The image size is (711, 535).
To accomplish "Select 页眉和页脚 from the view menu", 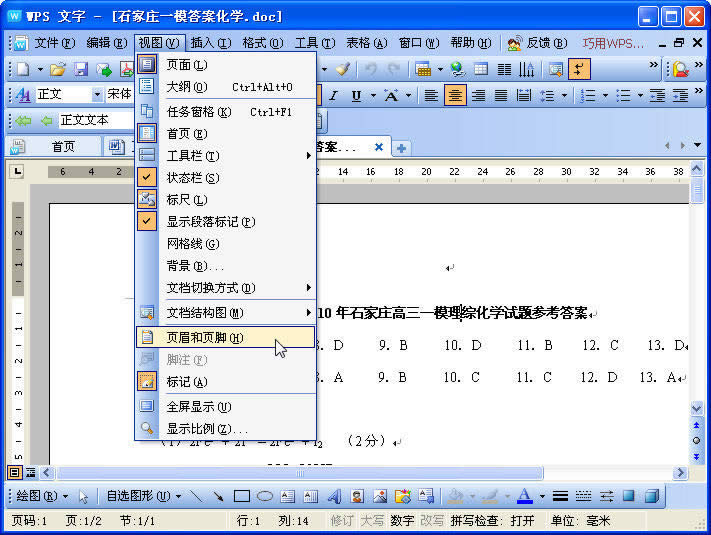I will (x=204, y=338).
